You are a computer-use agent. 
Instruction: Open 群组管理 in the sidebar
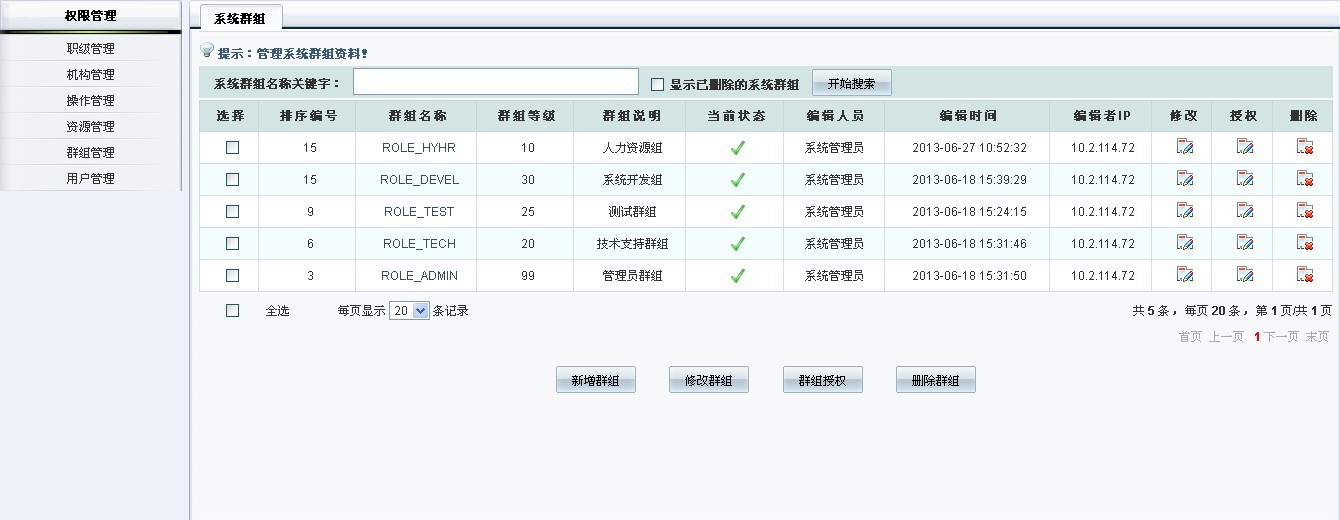point(91,153)
